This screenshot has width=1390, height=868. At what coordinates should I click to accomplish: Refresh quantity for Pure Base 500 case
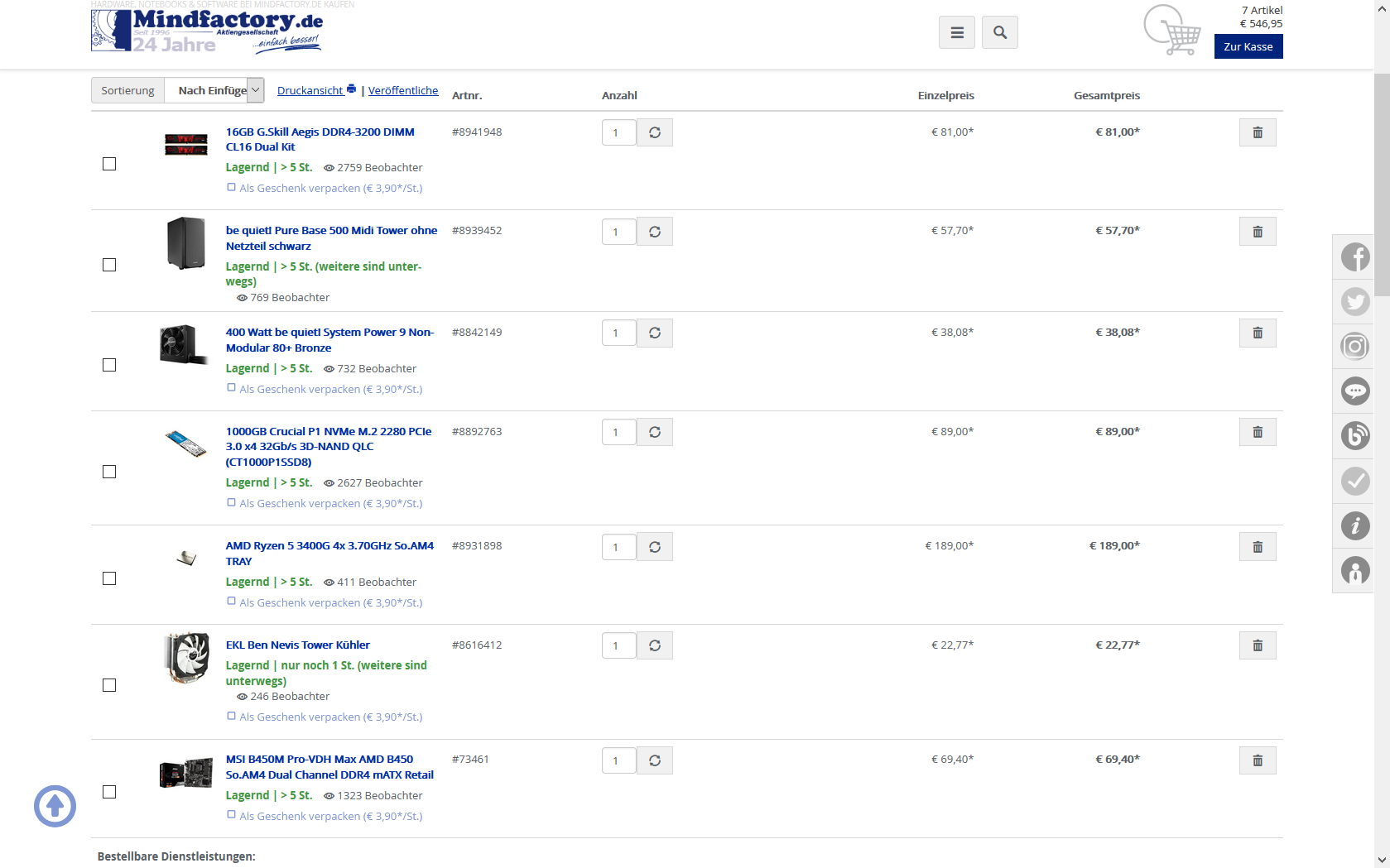click(x=655, y=232)
